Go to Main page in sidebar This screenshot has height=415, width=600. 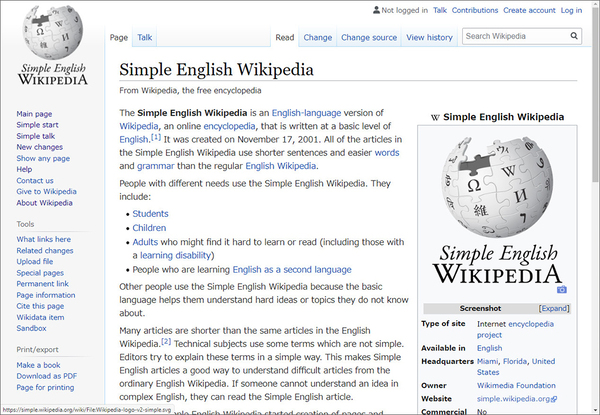[34, 114]
